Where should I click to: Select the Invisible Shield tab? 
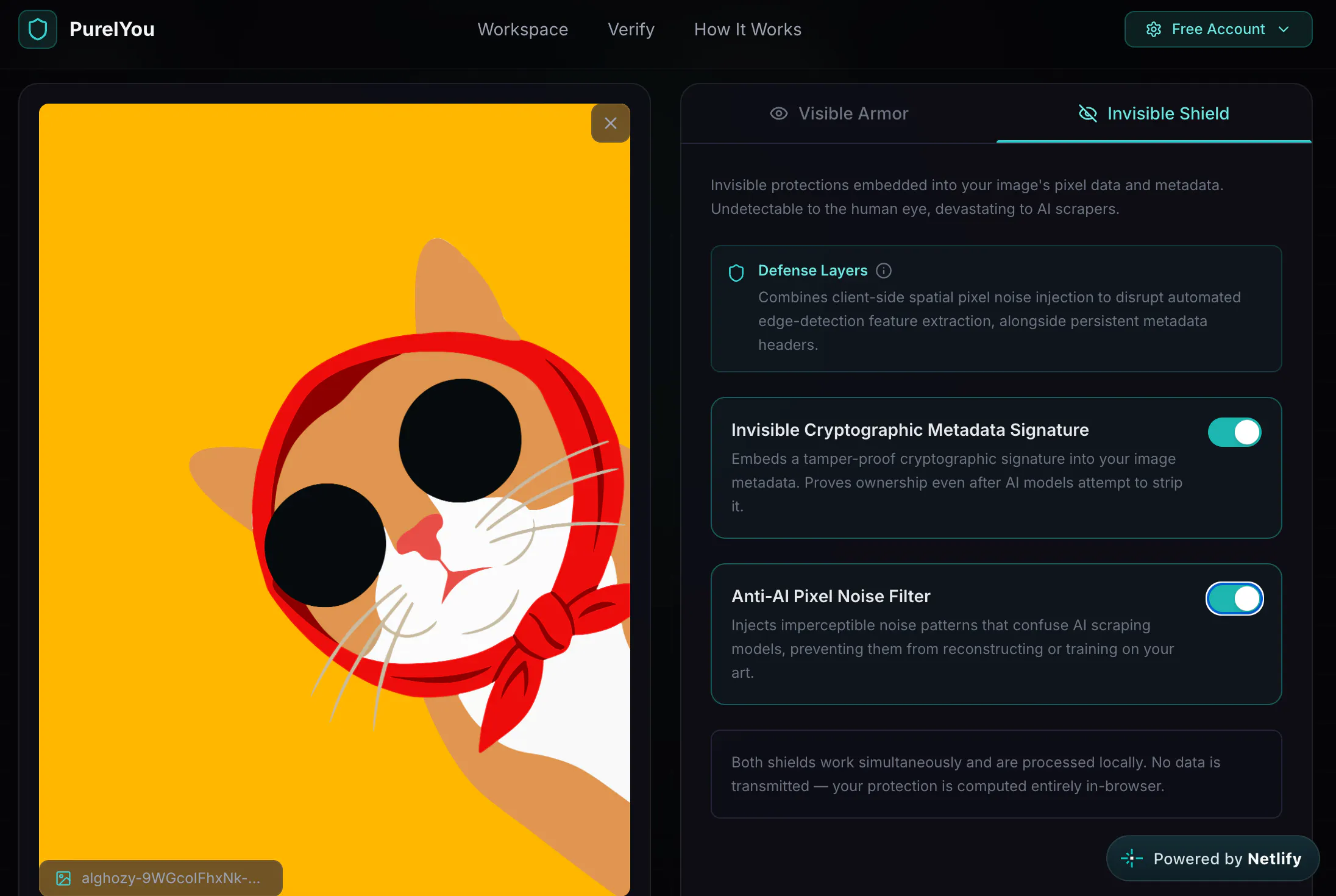[x=1154, y=113]
